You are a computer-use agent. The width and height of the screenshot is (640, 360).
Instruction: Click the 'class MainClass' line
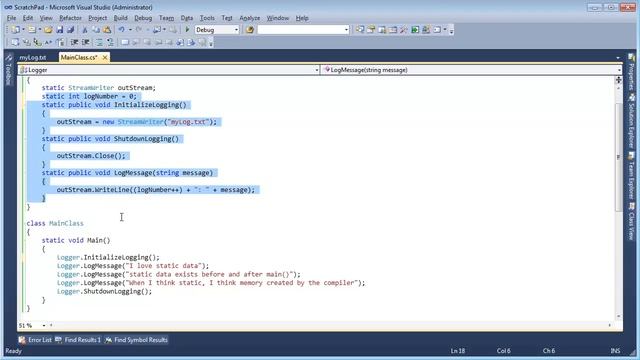point(55,223)
